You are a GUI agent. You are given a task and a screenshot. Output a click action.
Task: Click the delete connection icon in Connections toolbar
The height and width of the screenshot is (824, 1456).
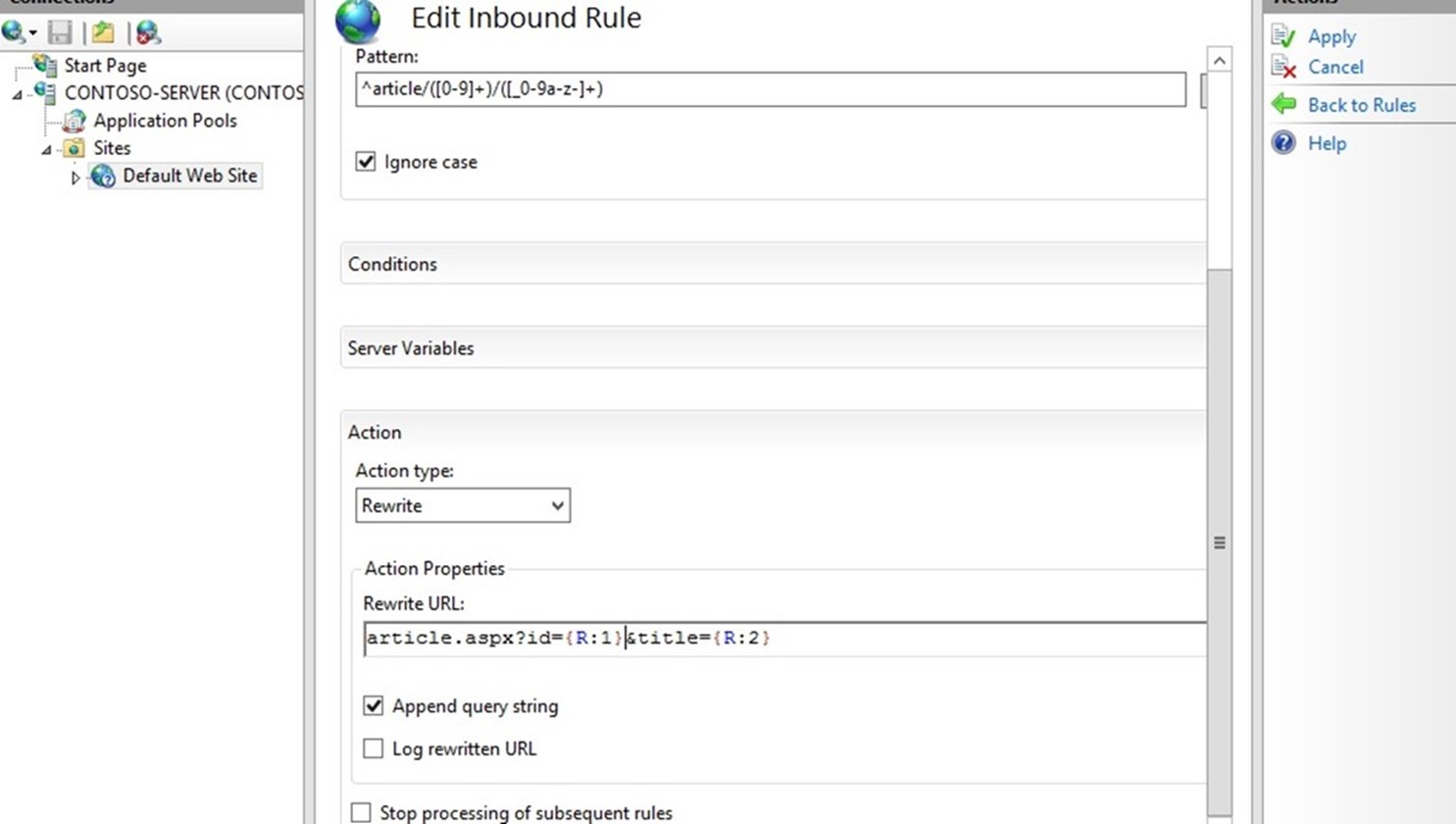[147, 32]
